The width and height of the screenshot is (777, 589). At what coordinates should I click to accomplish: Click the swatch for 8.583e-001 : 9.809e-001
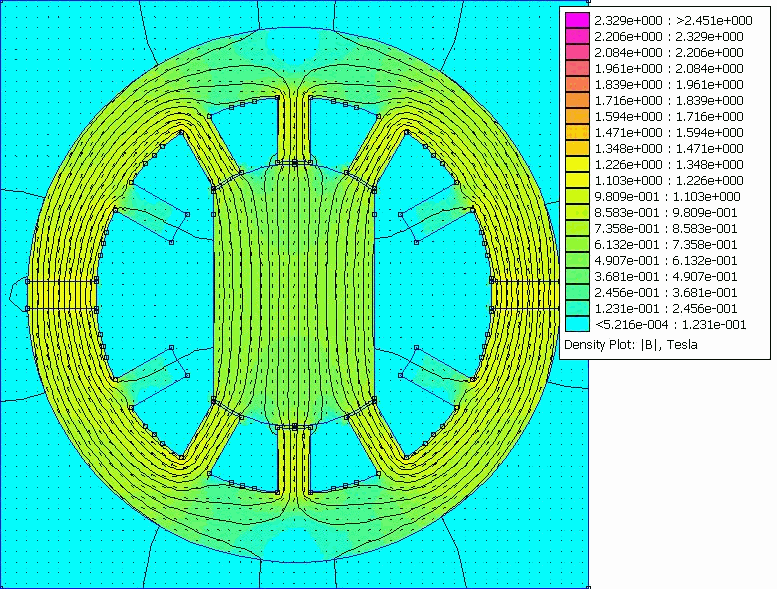(577, 213)
